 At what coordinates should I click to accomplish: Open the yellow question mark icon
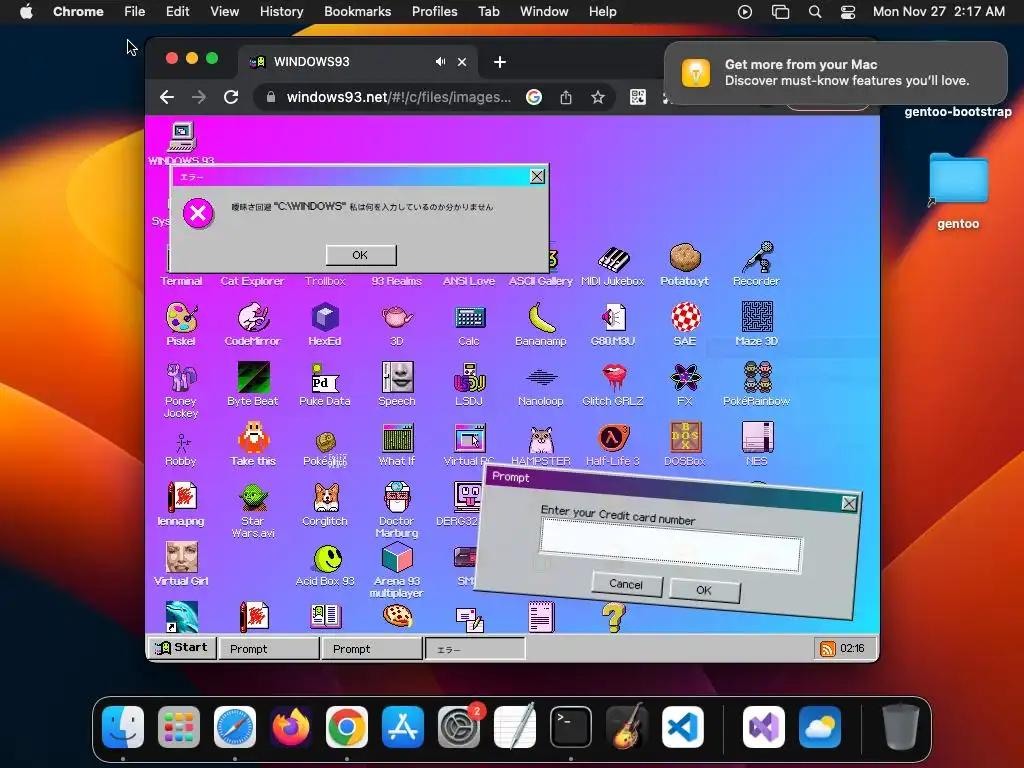tap(613, 616)
